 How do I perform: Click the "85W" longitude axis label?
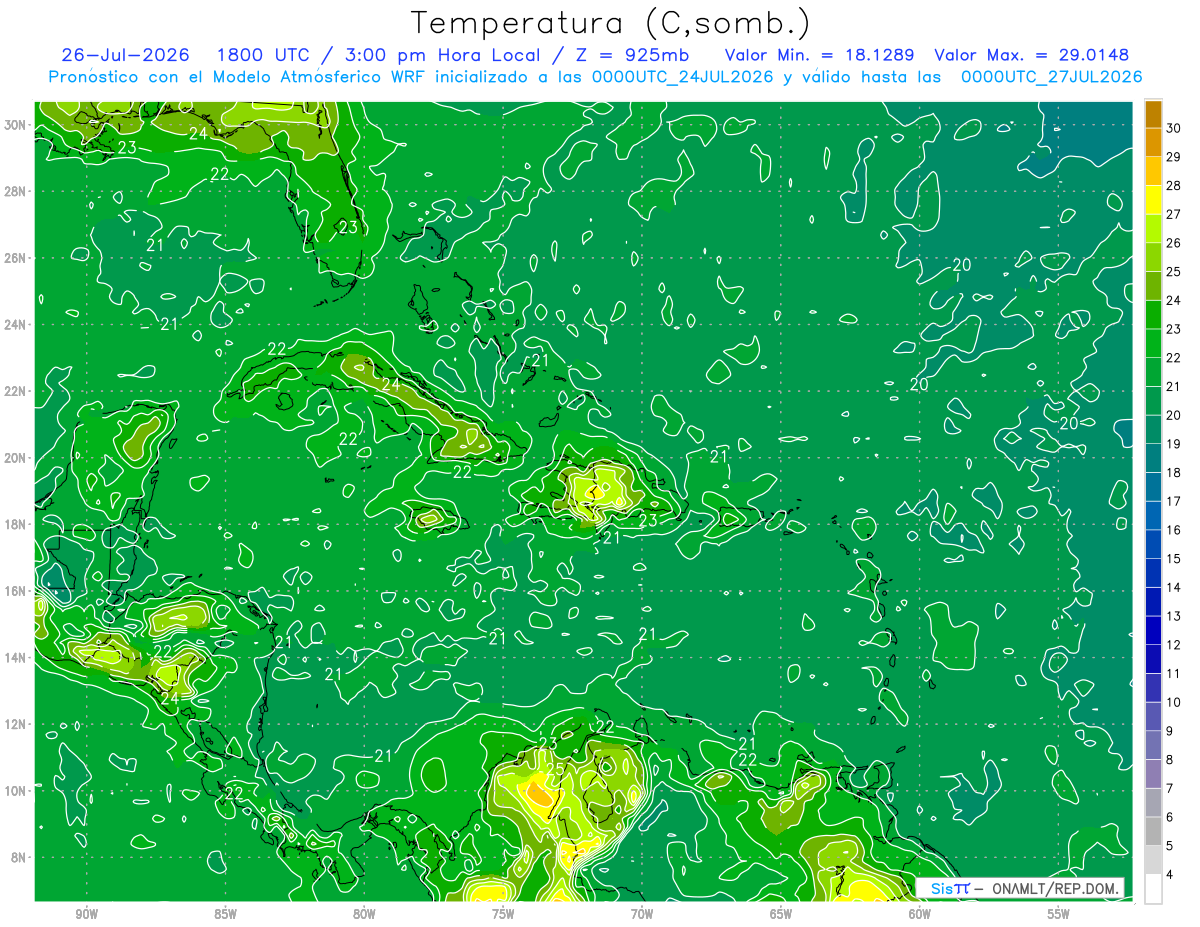pyautogui.click(x=225, y=914)
